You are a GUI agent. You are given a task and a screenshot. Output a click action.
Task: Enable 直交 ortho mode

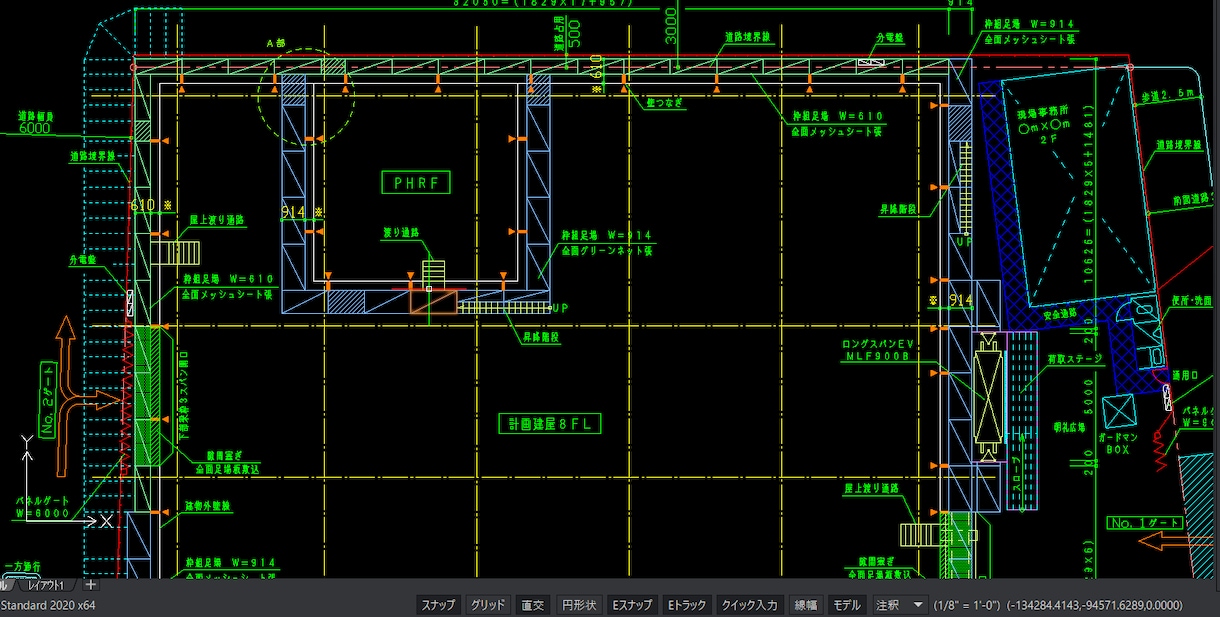point(532,605)
